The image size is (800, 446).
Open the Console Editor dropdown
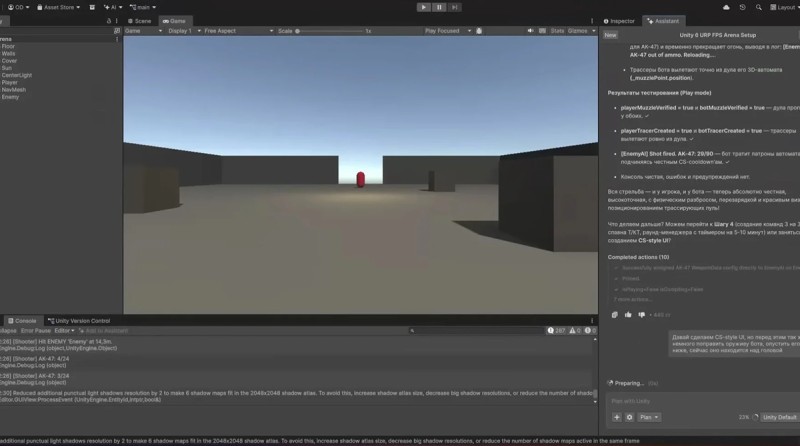[x=64, y=331]
